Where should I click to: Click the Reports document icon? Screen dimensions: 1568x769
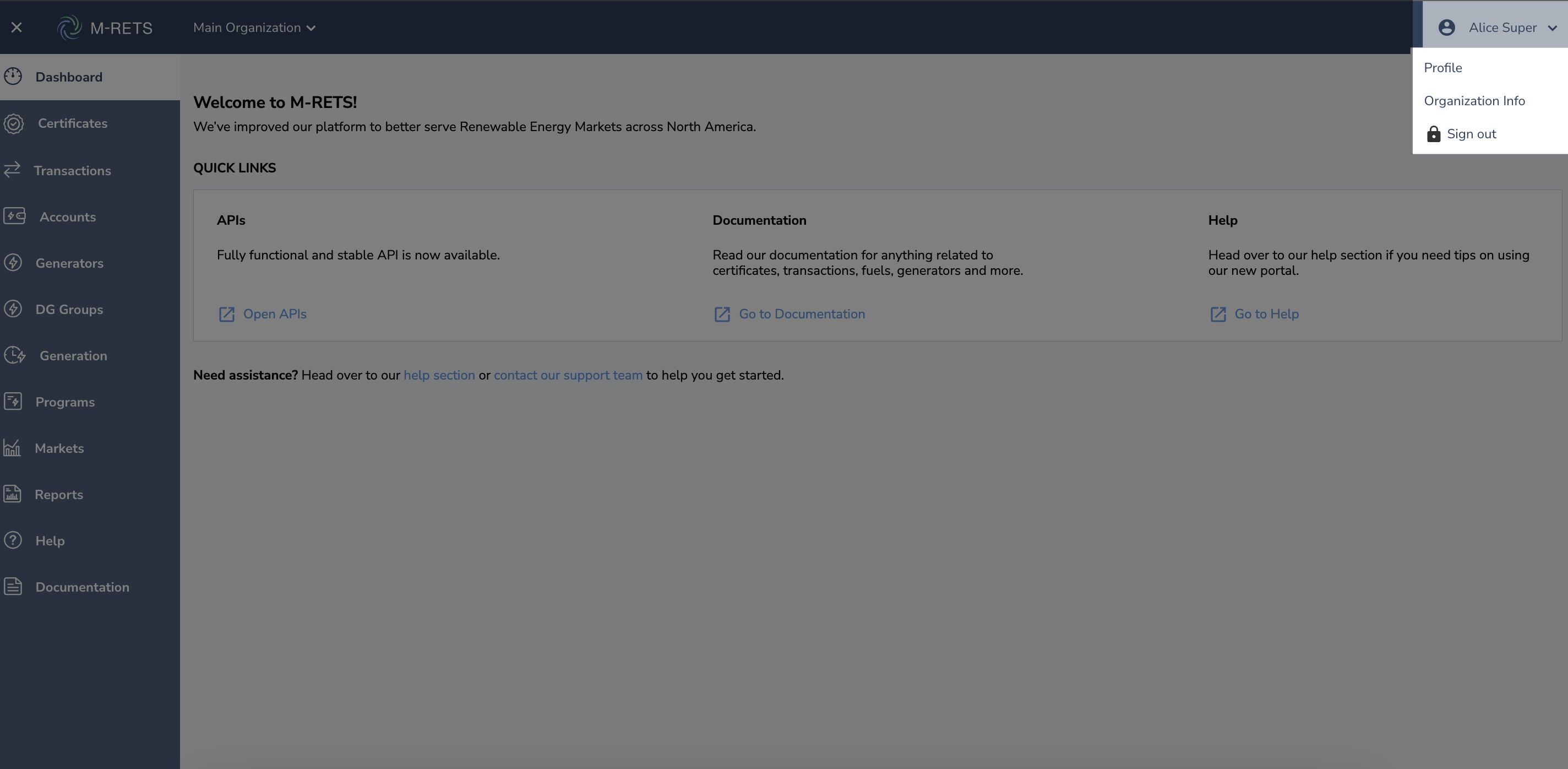(x=12, y=494)
